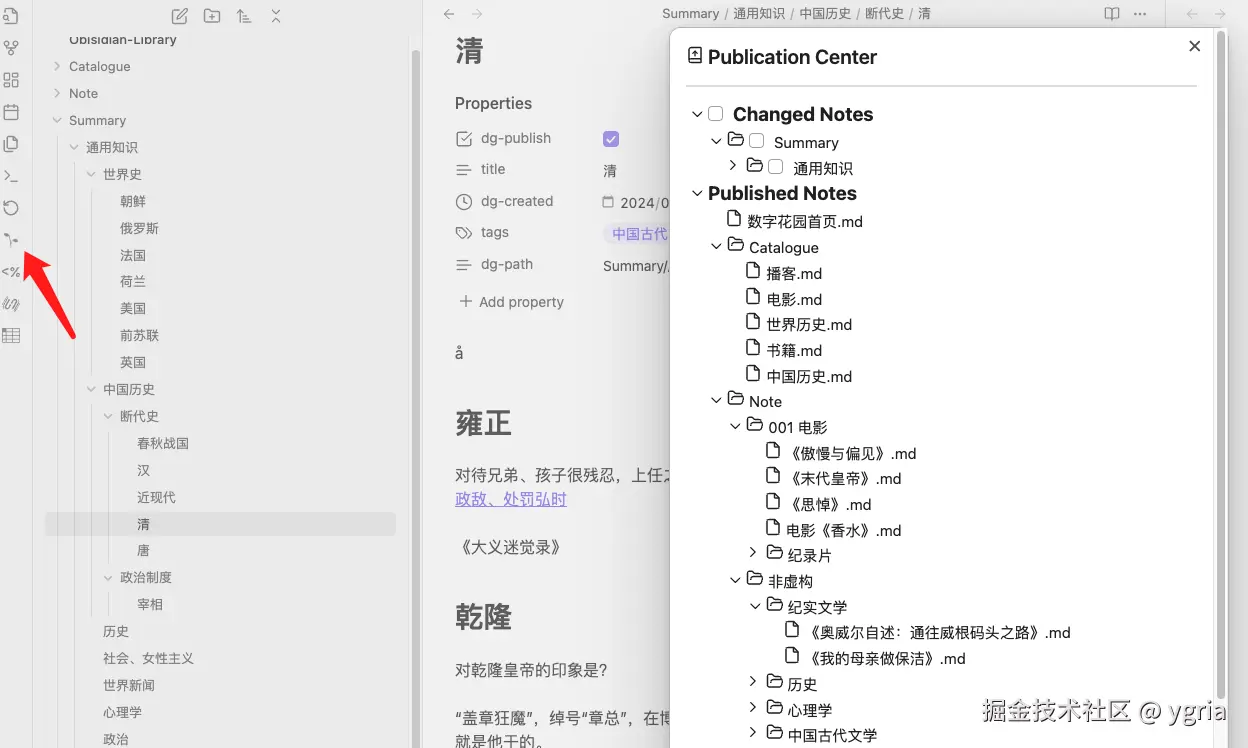Select the 中国历史 breadcrumb item

tap(825, 14)
